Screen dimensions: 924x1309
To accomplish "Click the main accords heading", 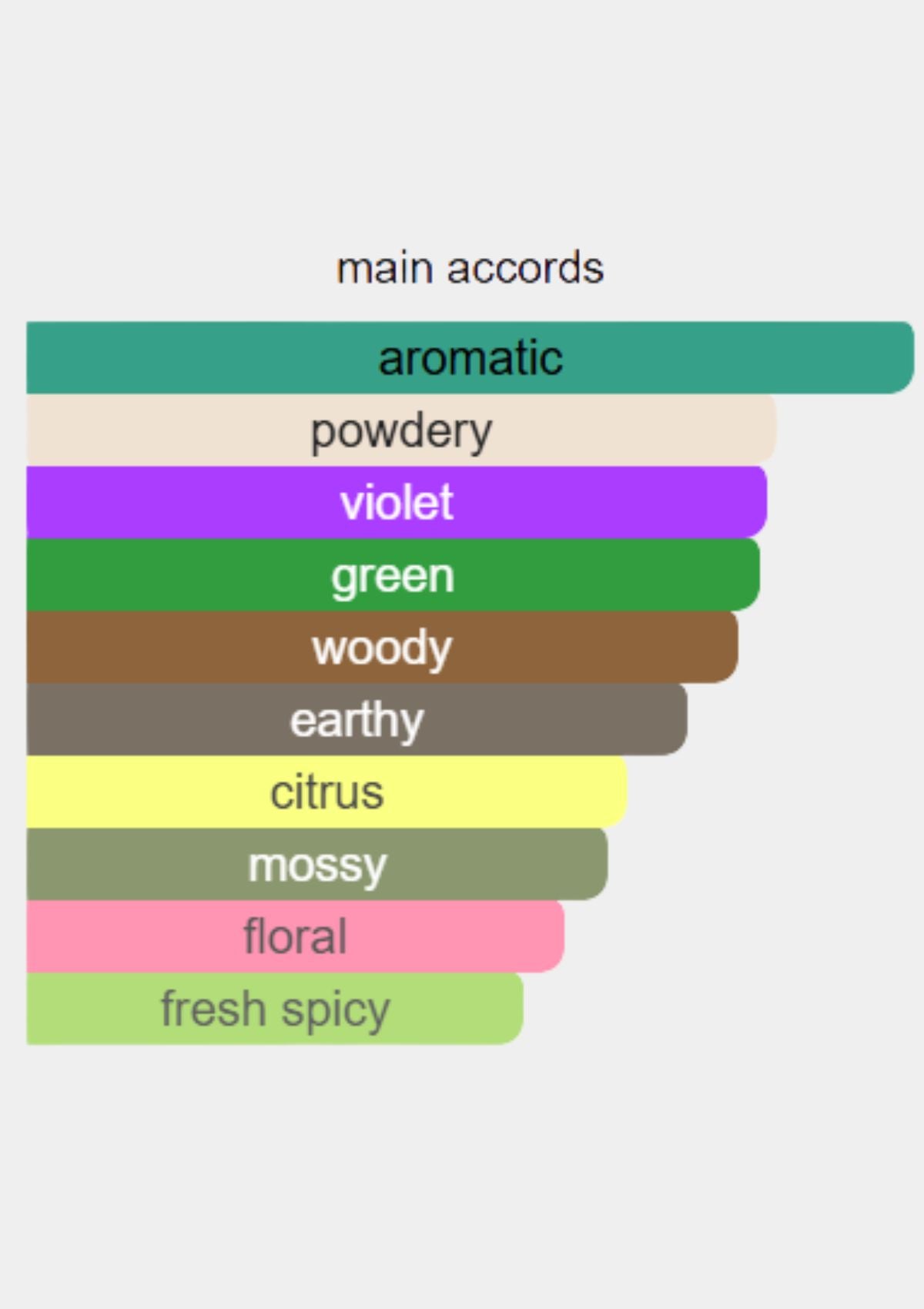I will point(470,268).
